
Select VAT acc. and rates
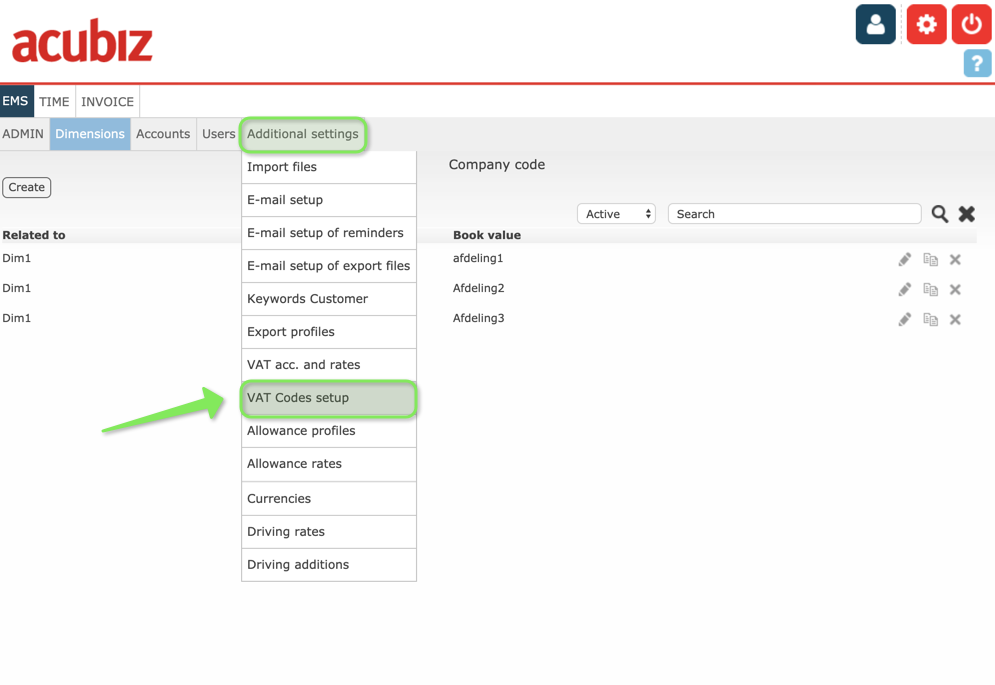pyautogui.click(x=329, y=365)
